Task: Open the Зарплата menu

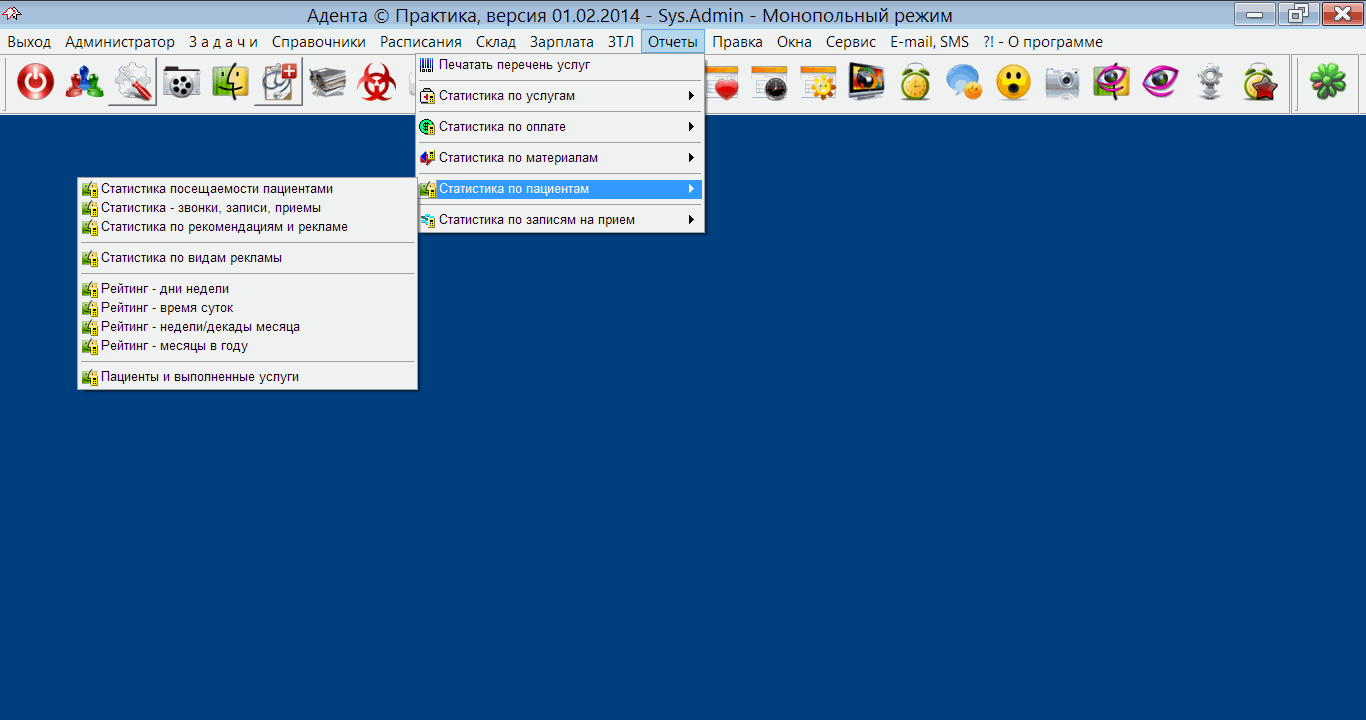Action: [x=561, y=42]
